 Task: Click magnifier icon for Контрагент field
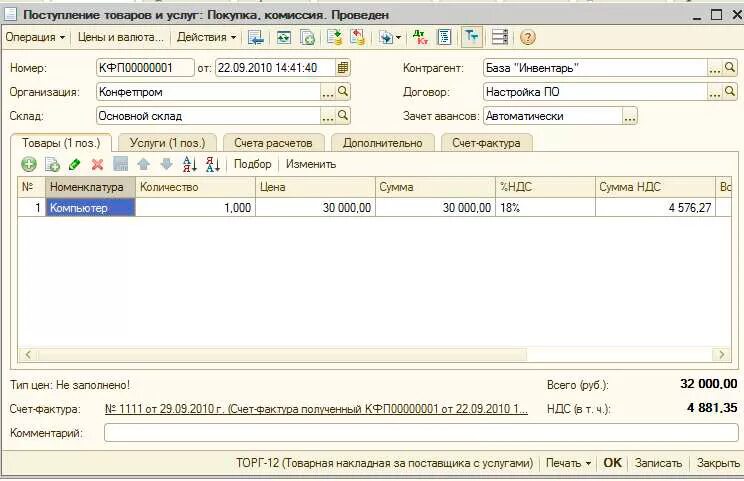[730, 68]
